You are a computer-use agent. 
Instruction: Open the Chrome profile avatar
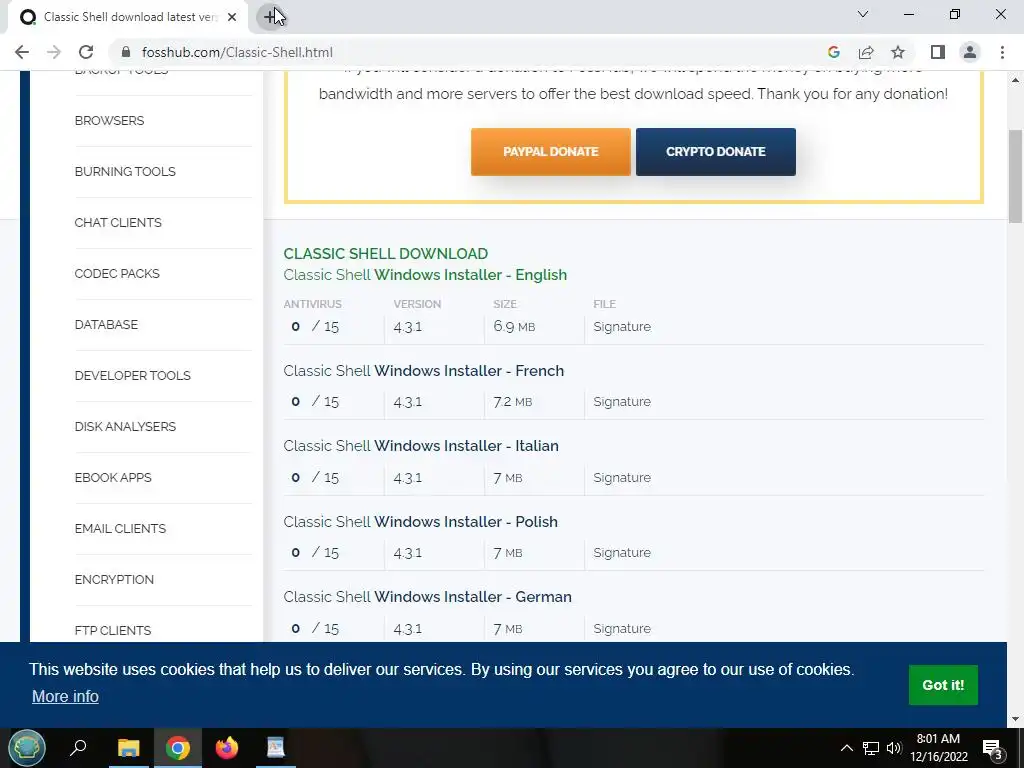[x=970, y=52]
